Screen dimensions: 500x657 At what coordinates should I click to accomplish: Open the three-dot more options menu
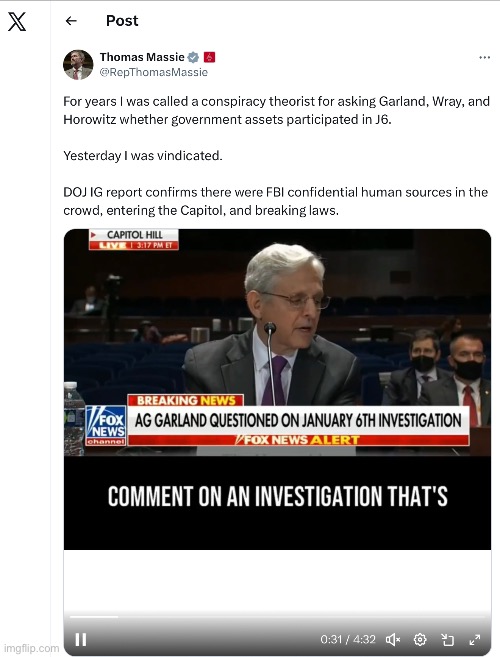(484, 57)
